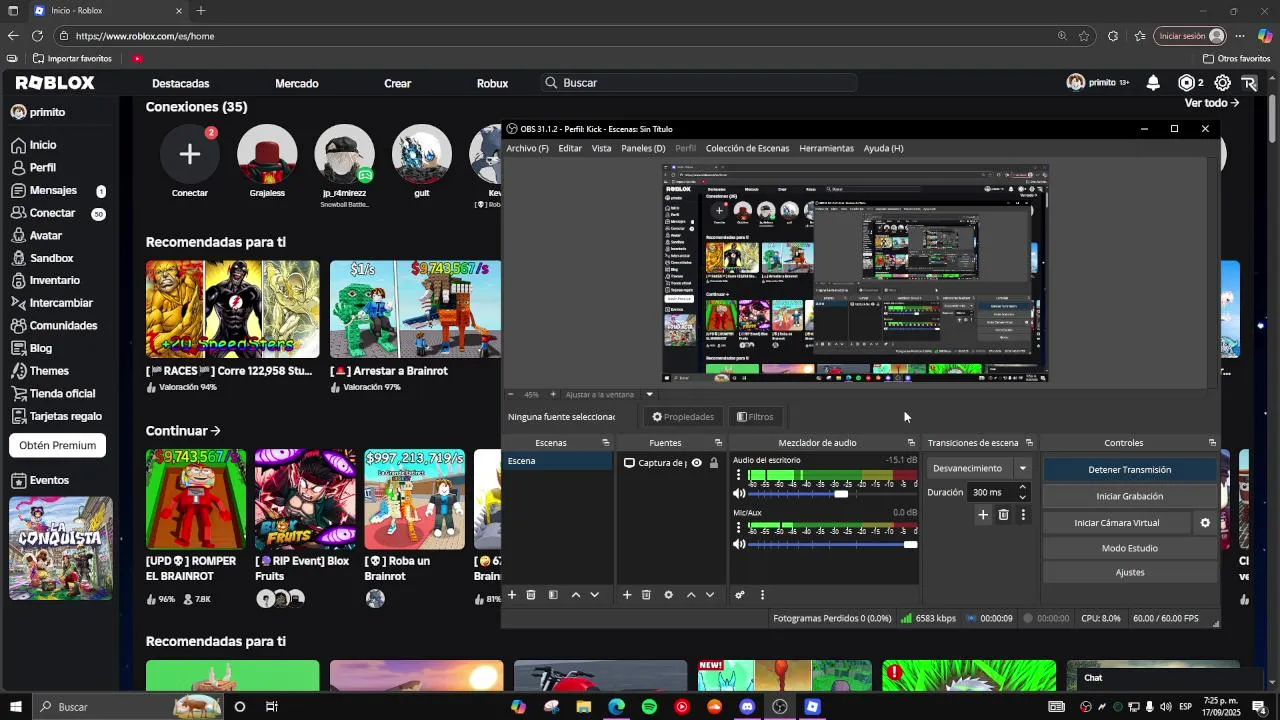Move source up arrow in Fuentes panel
Image resolution: width=1280 pixels, height=720 pixels.
point(691,595)
